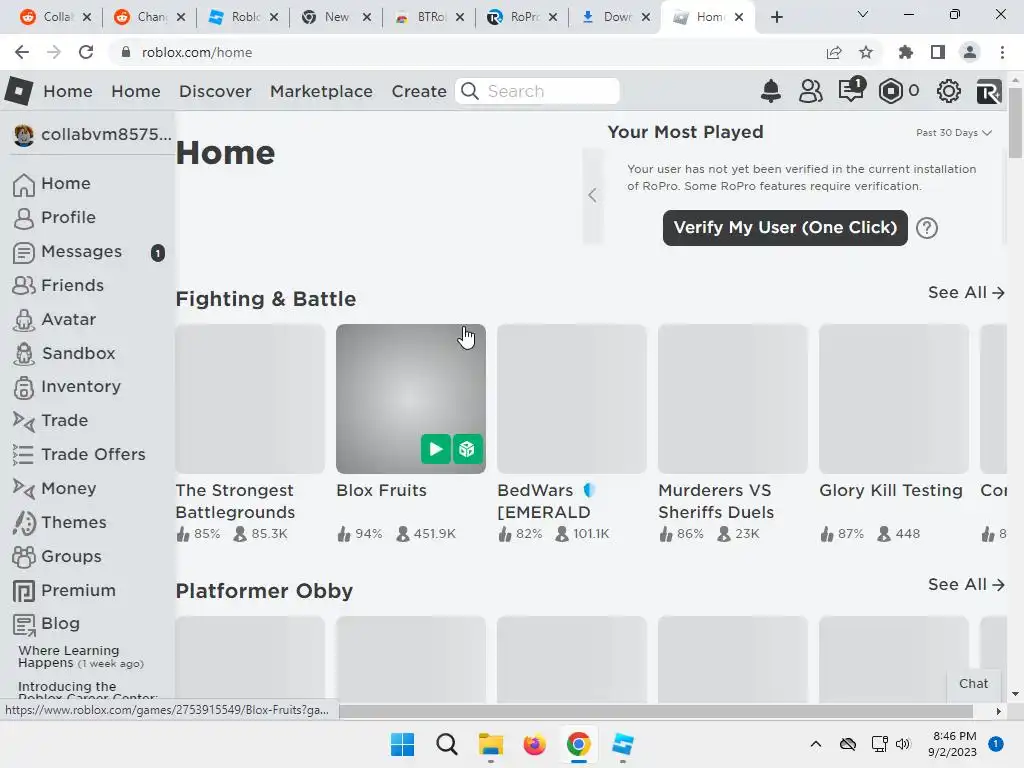Open the notifications bell
The image size is (1024, 768).
771,91
